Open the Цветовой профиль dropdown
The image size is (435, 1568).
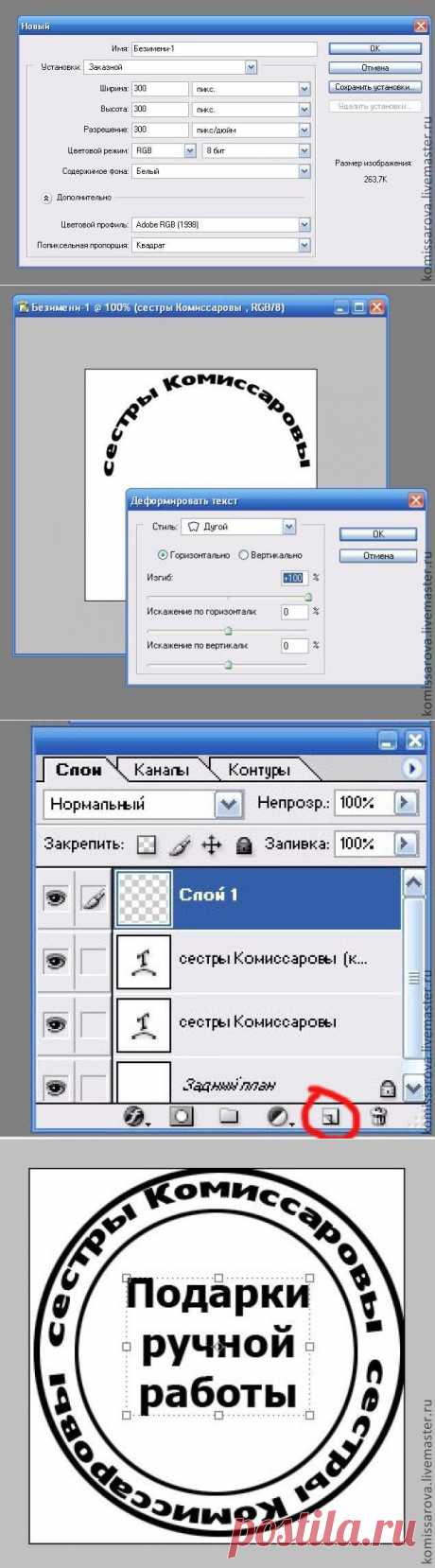tap(304, 225)
